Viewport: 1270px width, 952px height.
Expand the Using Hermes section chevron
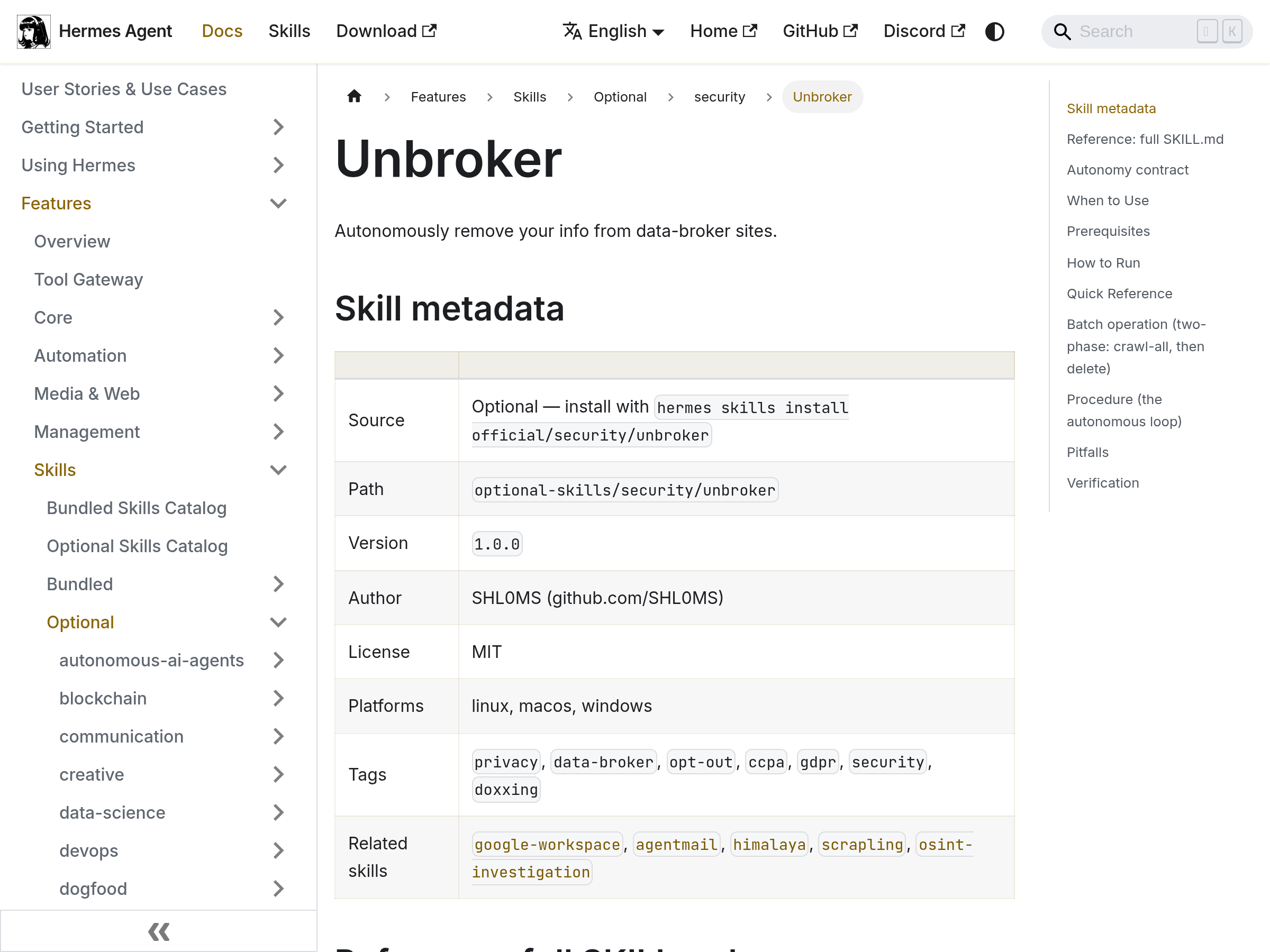pyautogui.click(x=278, y=165)
